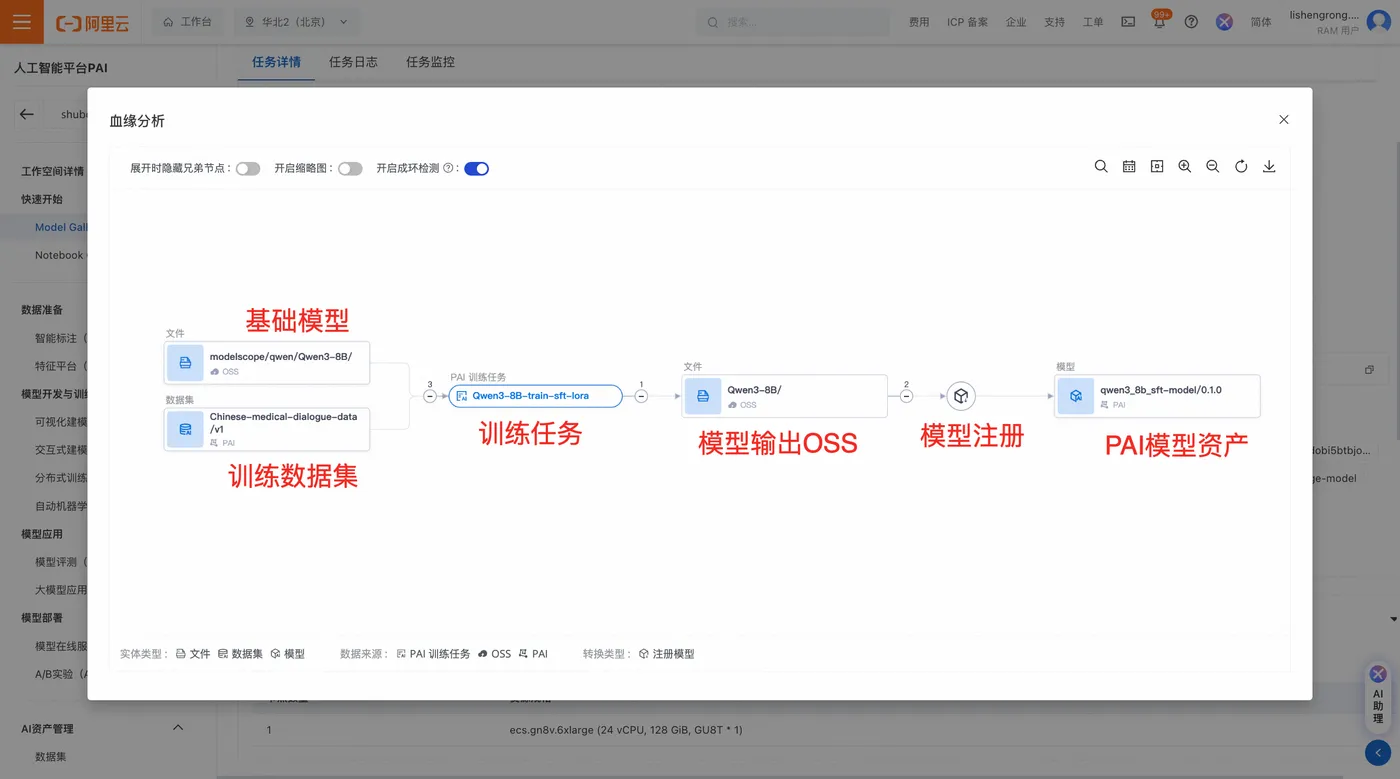The image size is (1400, 779).
Task: Fit the lineage graph to view
Action: 1157,167
